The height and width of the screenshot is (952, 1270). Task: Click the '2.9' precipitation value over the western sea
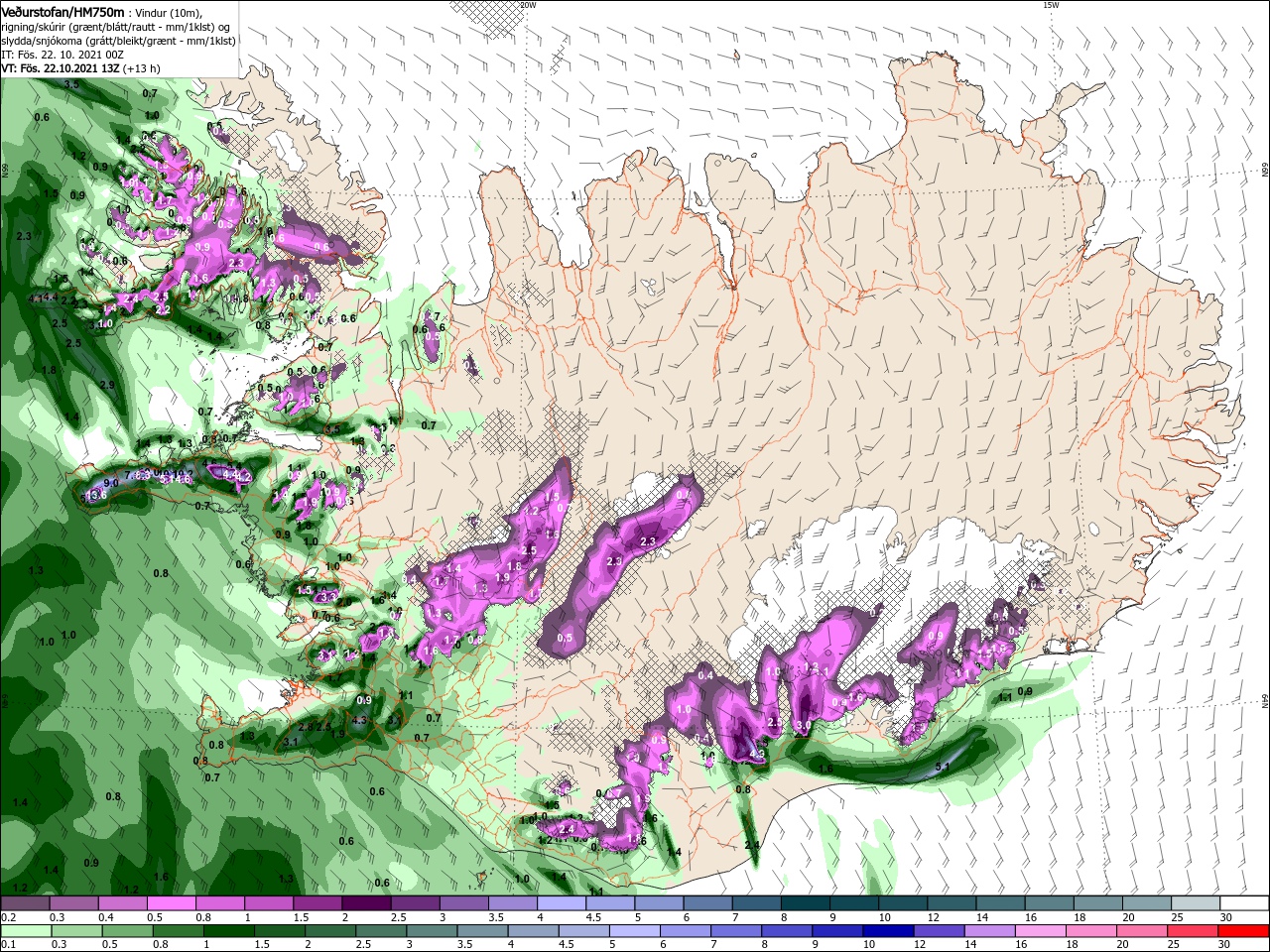point(107,385)
